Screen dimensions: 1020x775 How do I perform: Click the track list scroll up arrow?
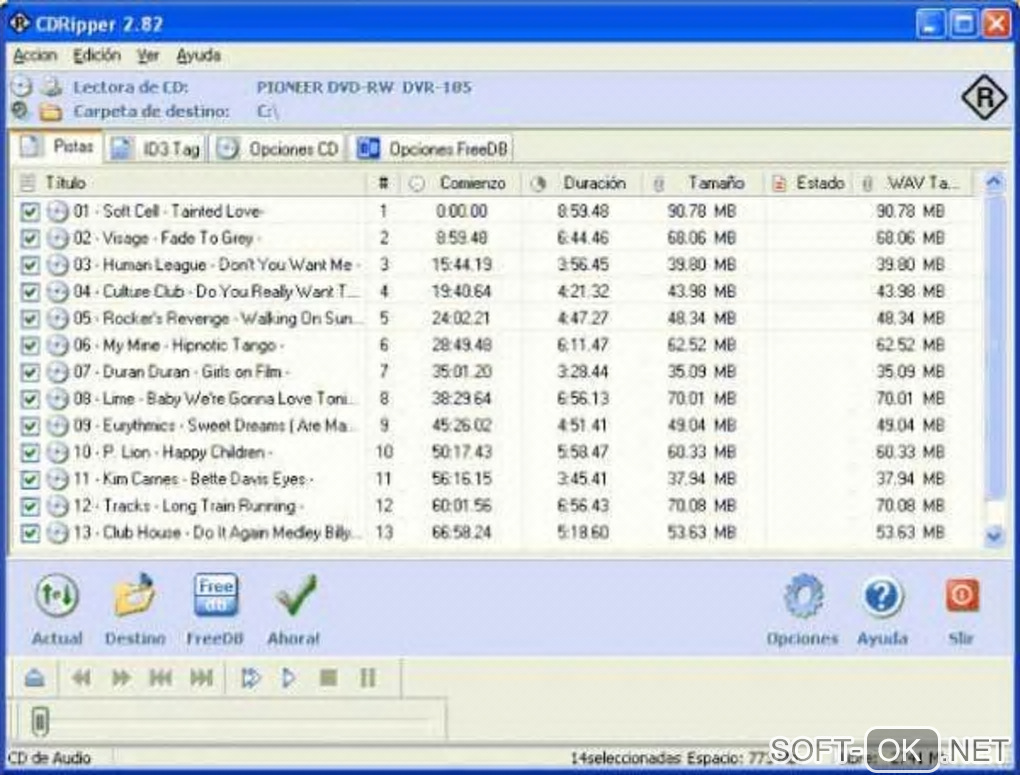click(x=993, y=183)
